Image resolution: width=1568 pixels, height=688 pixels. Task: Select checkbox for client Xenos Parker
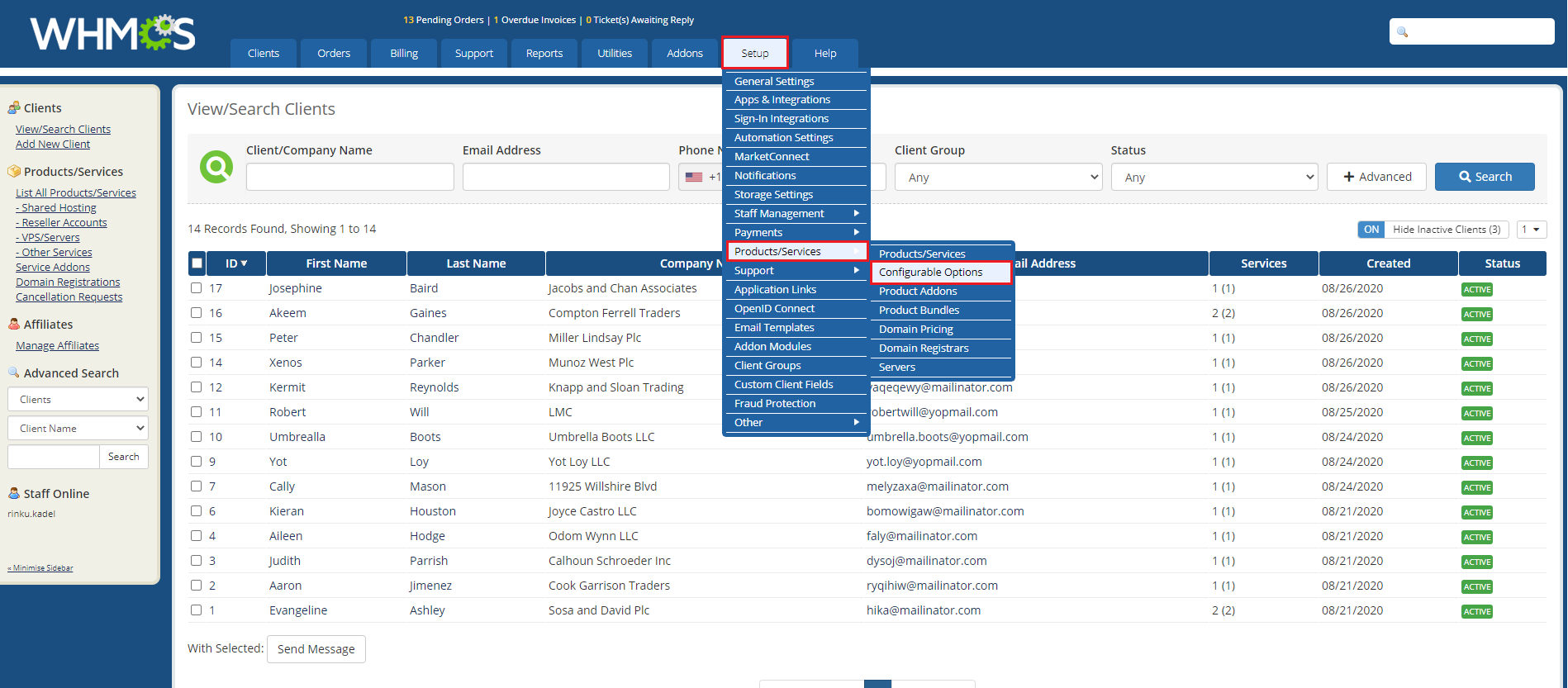point(197,363)
